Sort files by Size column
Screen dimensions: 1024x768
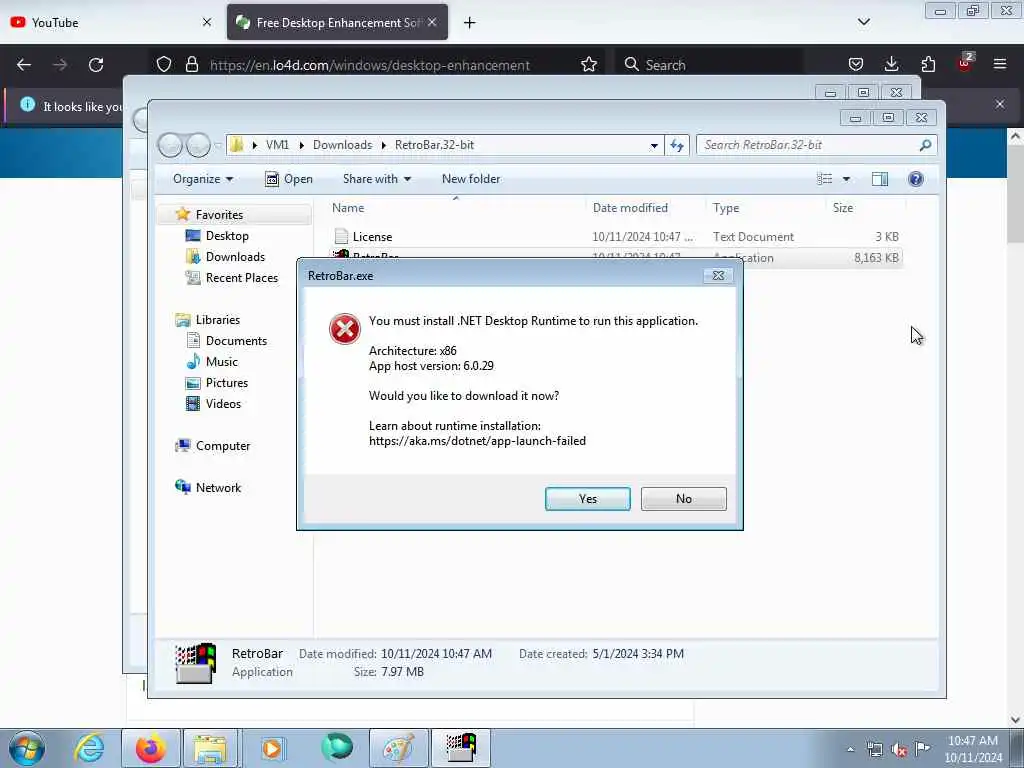tap(842, 208)
